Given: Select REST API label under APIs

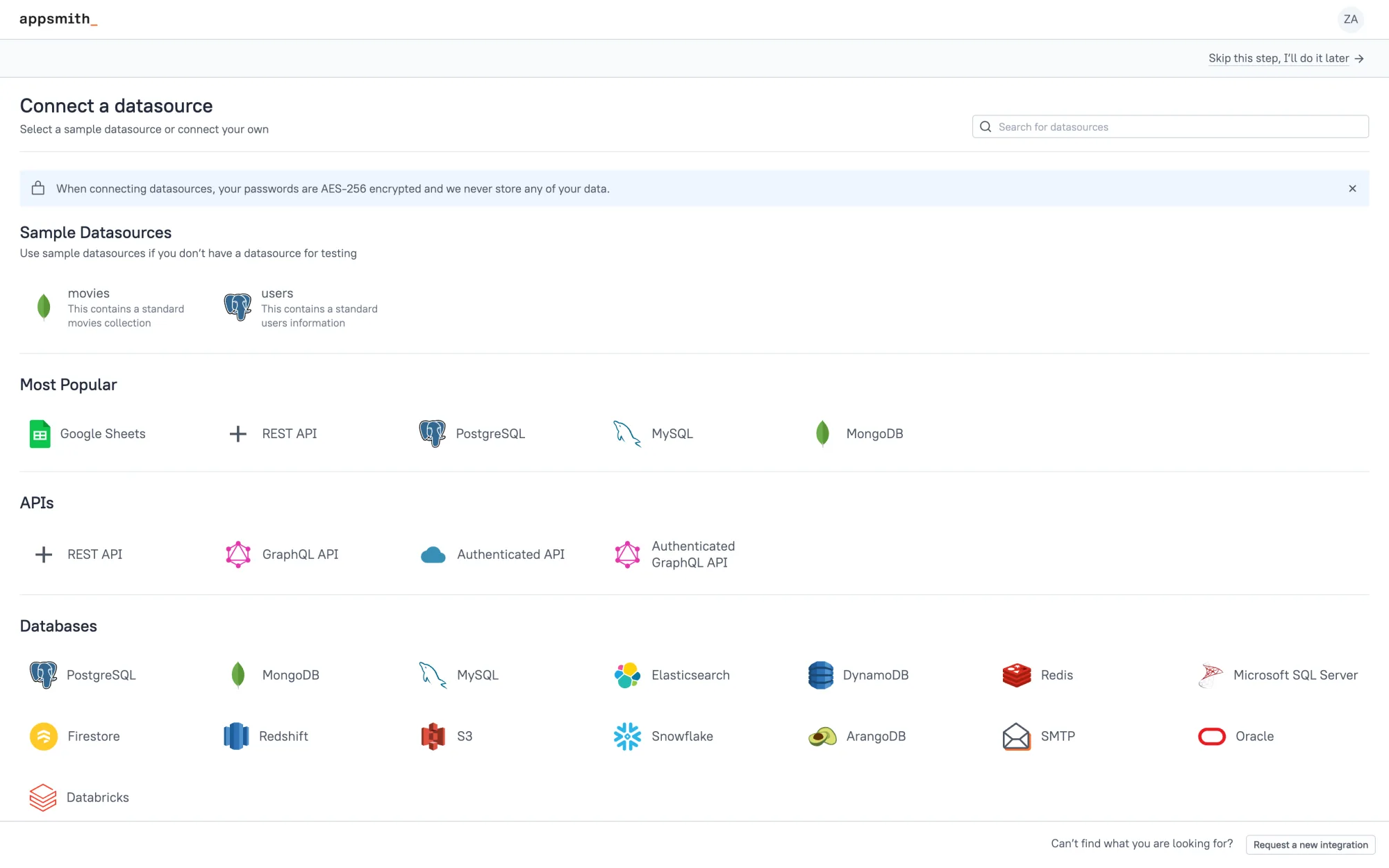Looking at the screenshot, I should point(95,554).
